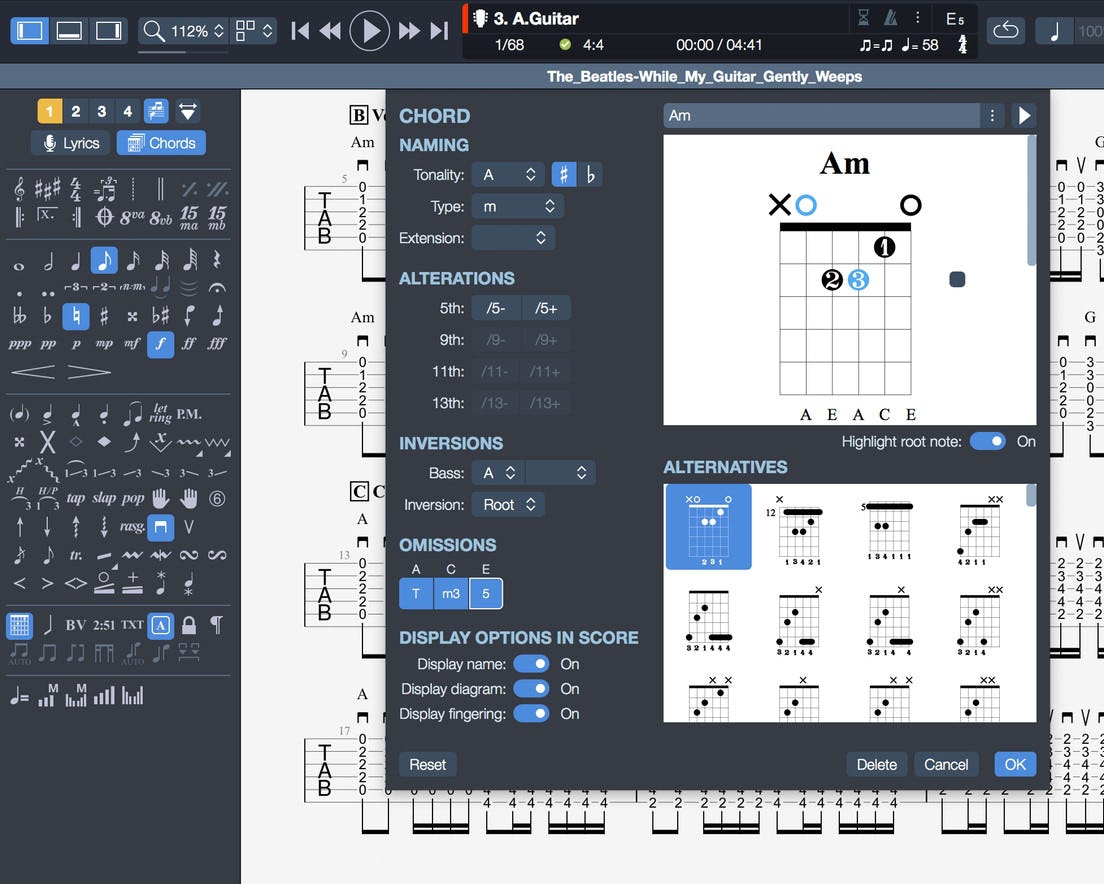1104x884 pixels.
Task: Select the natural accidental symbol
Action: (x=76, y=316)
